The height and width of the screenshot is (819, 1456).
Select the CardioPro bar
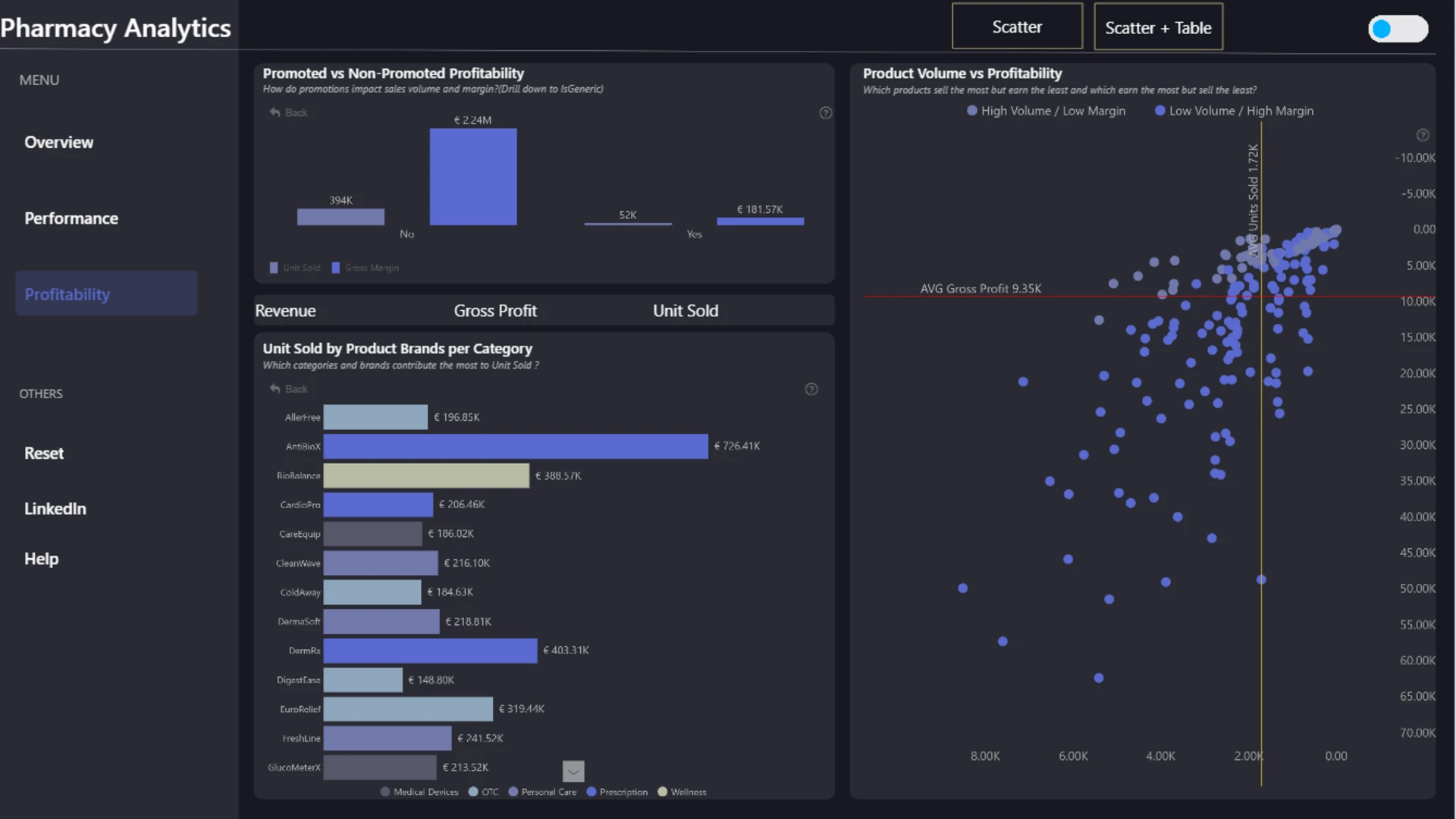[x=378, y=504]
